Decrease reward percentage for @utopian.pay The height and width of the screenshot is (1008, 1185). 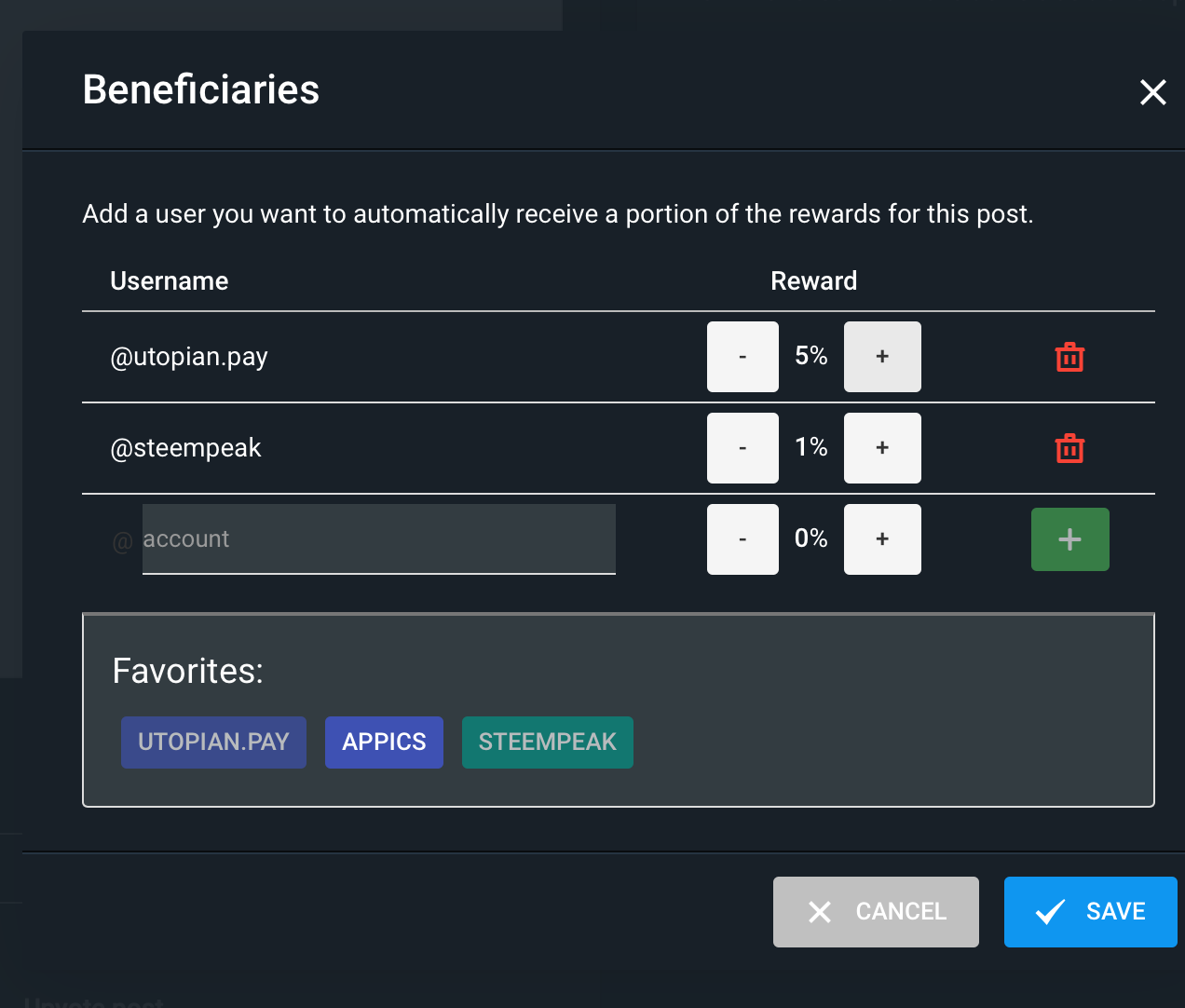(742, 357)
